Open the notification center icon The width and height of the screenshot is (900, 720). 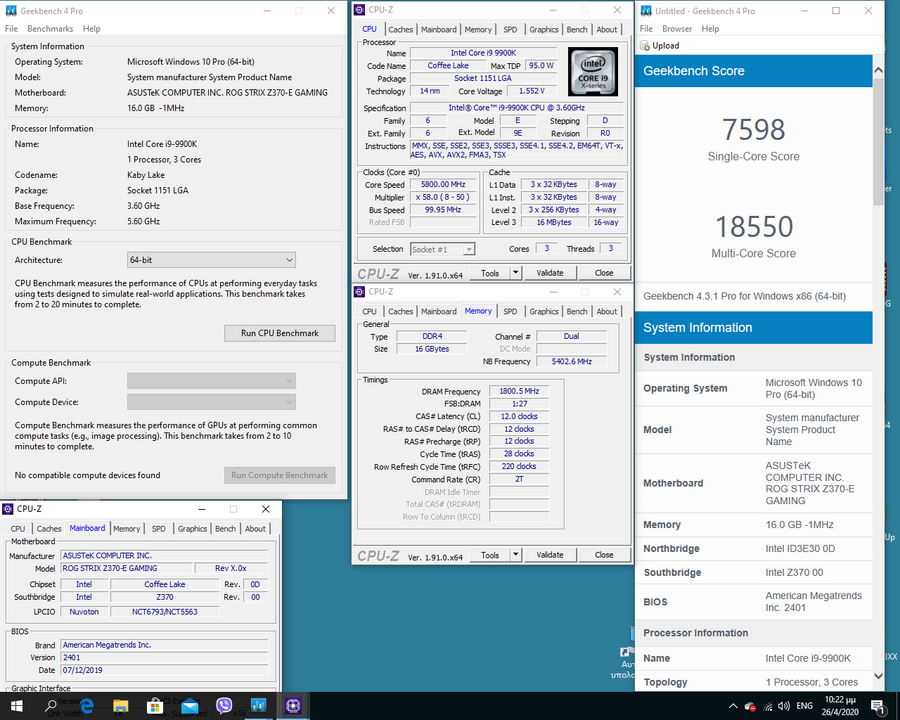click(878, 706)
